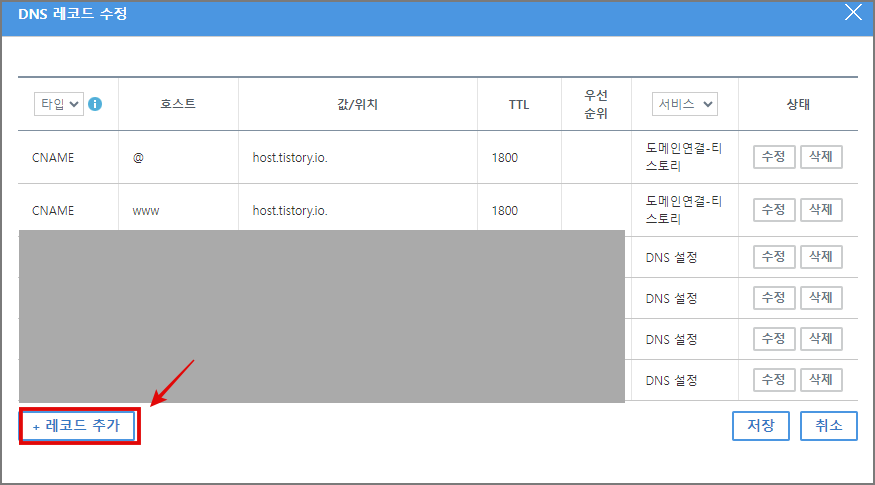Click TTL 1800 in the www row
875x485 pixels.
[504, 211]
